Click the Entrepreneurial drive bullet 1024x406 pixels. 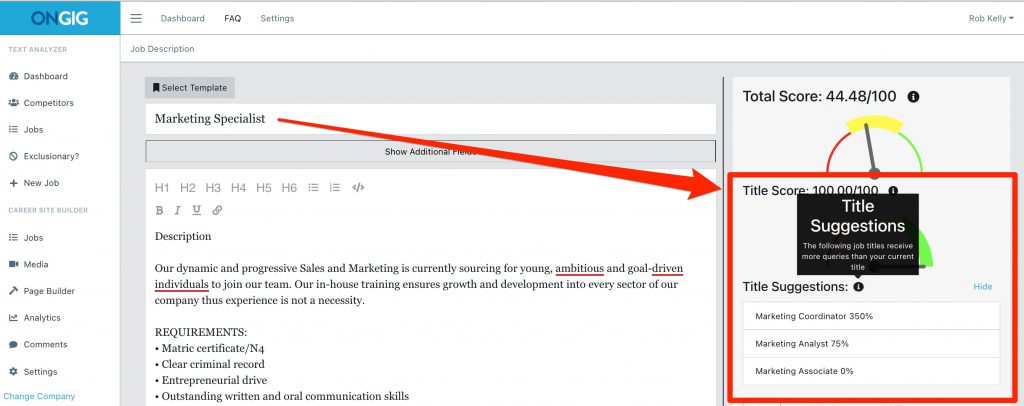coord(211,380)
